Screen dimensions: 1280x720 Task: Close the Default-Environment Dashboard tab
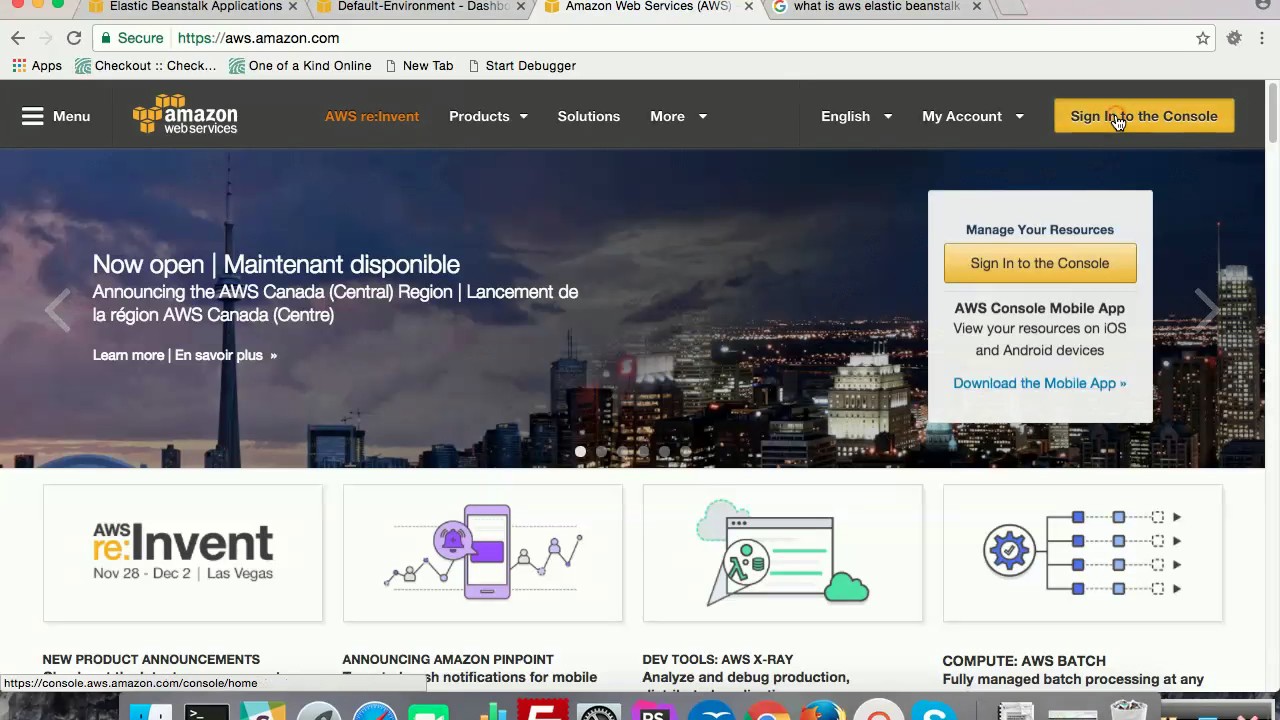coord(520,6)
